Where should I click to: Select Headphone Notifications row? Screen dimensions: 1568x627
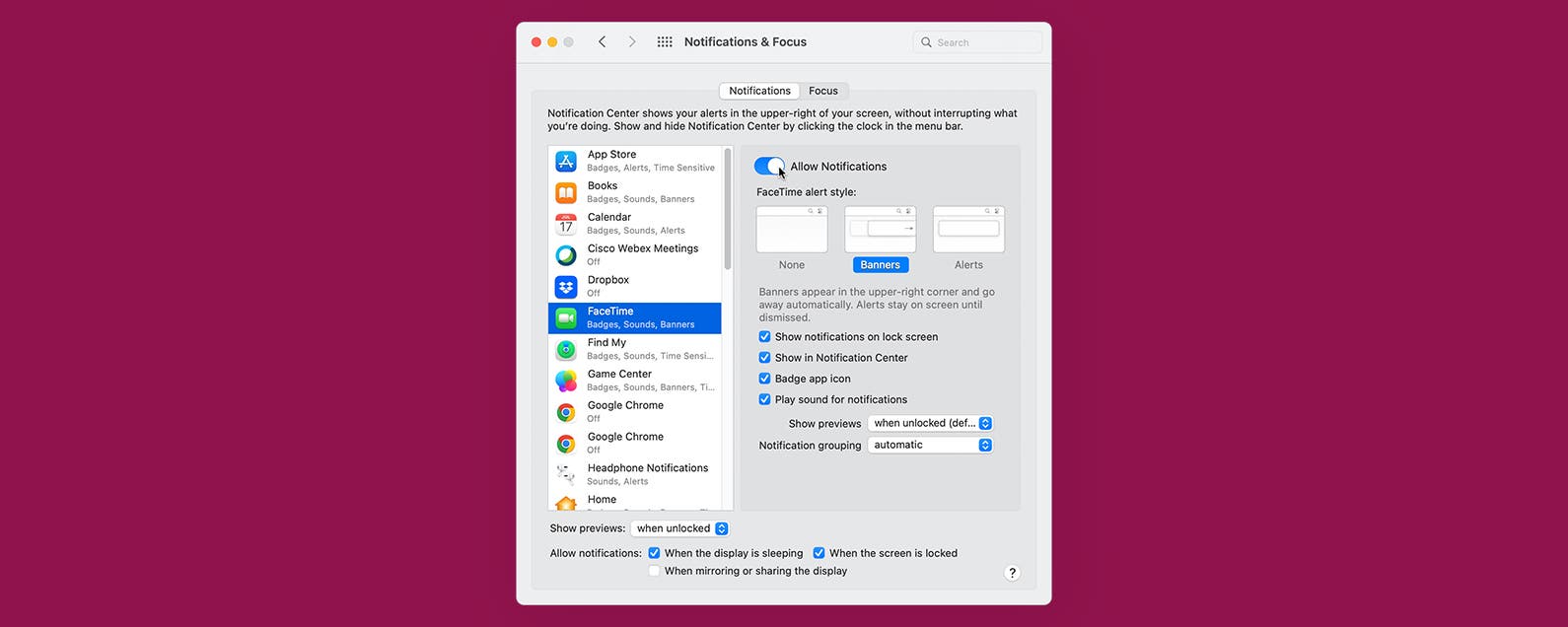[635, 475]
